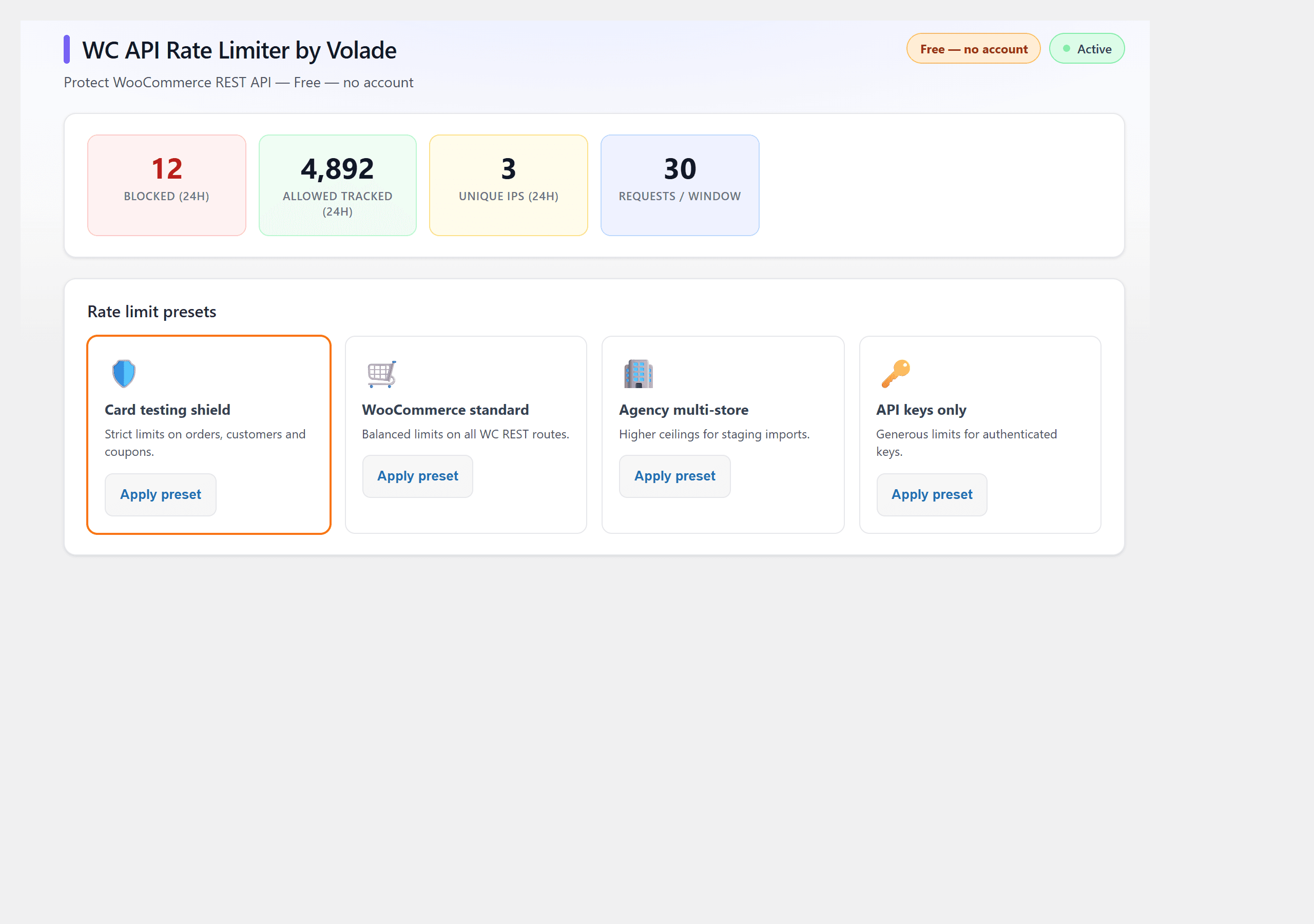Open the Allowed tracked (24h) card
This screenshot has width=1314, height=924.
(x=338, y=185)
